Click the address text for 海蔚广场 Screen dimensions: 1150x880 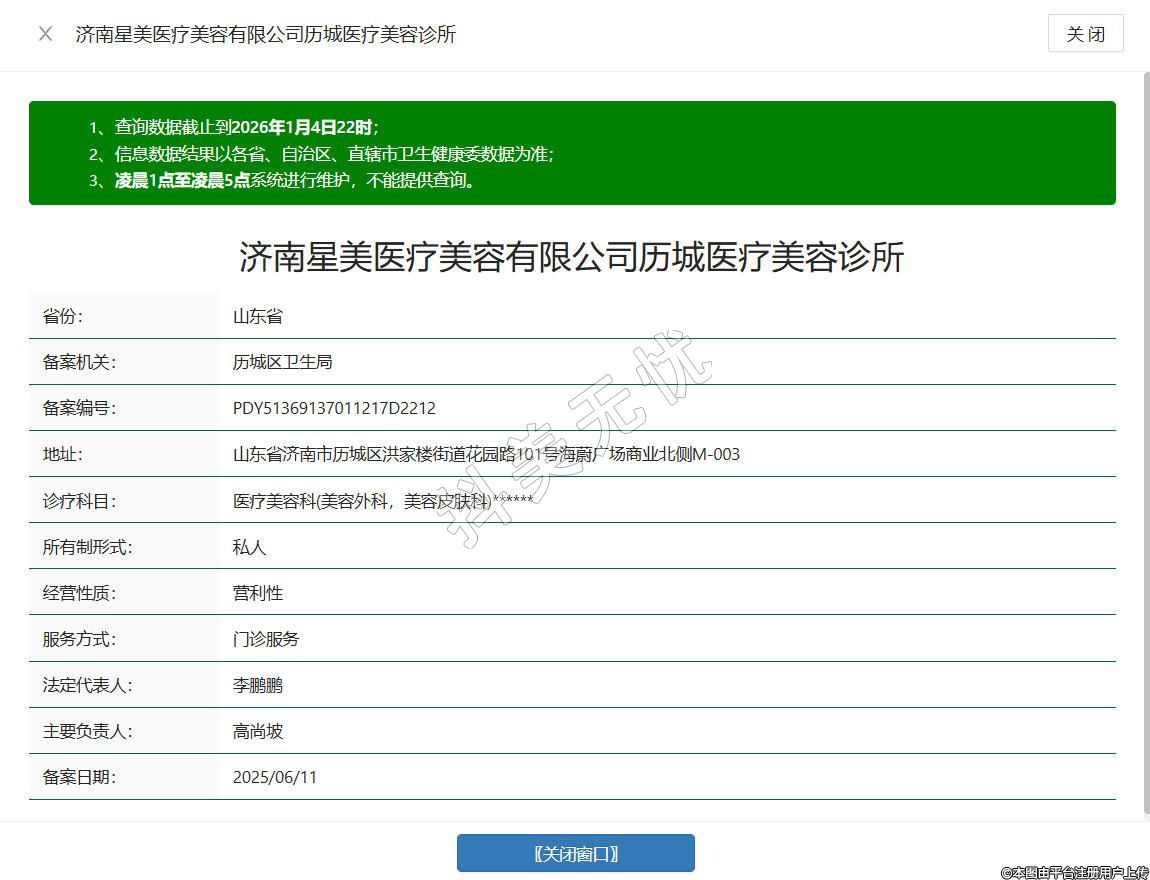[486, 454]
